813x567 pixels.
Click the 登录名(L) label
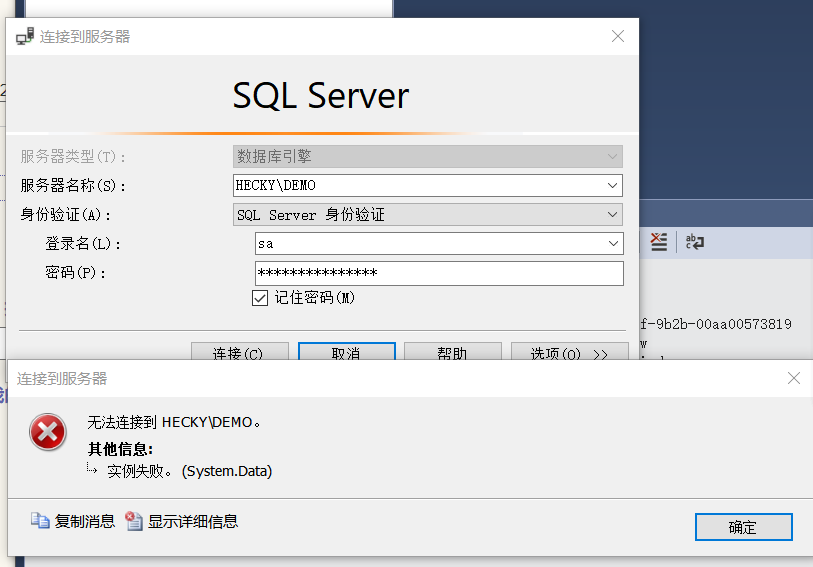[x=83, y=244]
